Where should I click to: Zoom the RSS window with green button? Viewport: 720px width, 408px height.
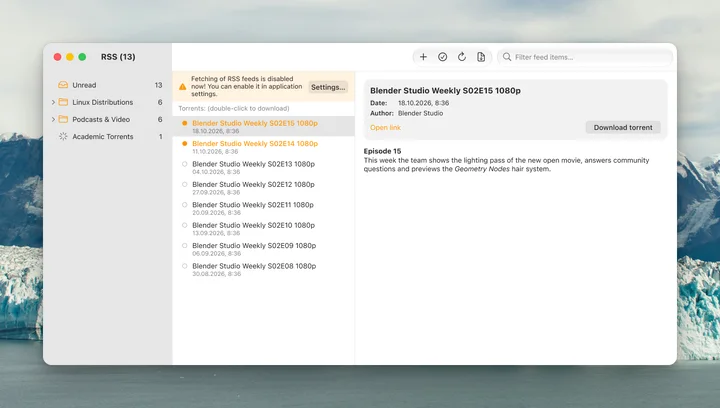pyautogui.click(x=82, y=57)
